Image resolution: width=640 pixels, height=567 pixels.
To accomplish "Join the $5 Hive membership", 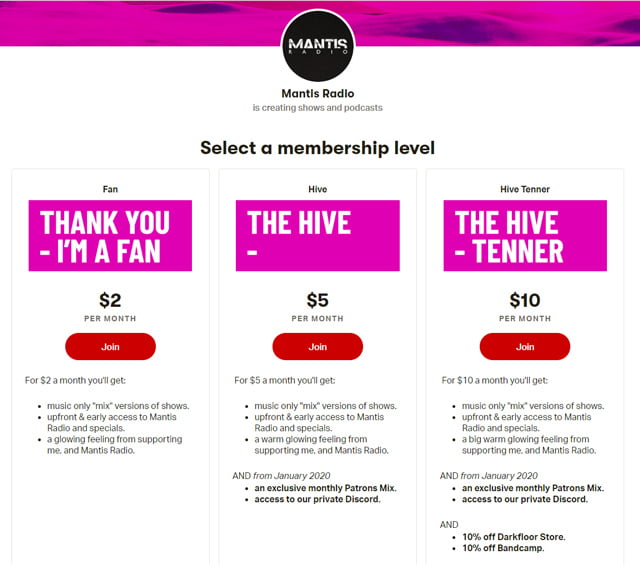I will (318, 347).
